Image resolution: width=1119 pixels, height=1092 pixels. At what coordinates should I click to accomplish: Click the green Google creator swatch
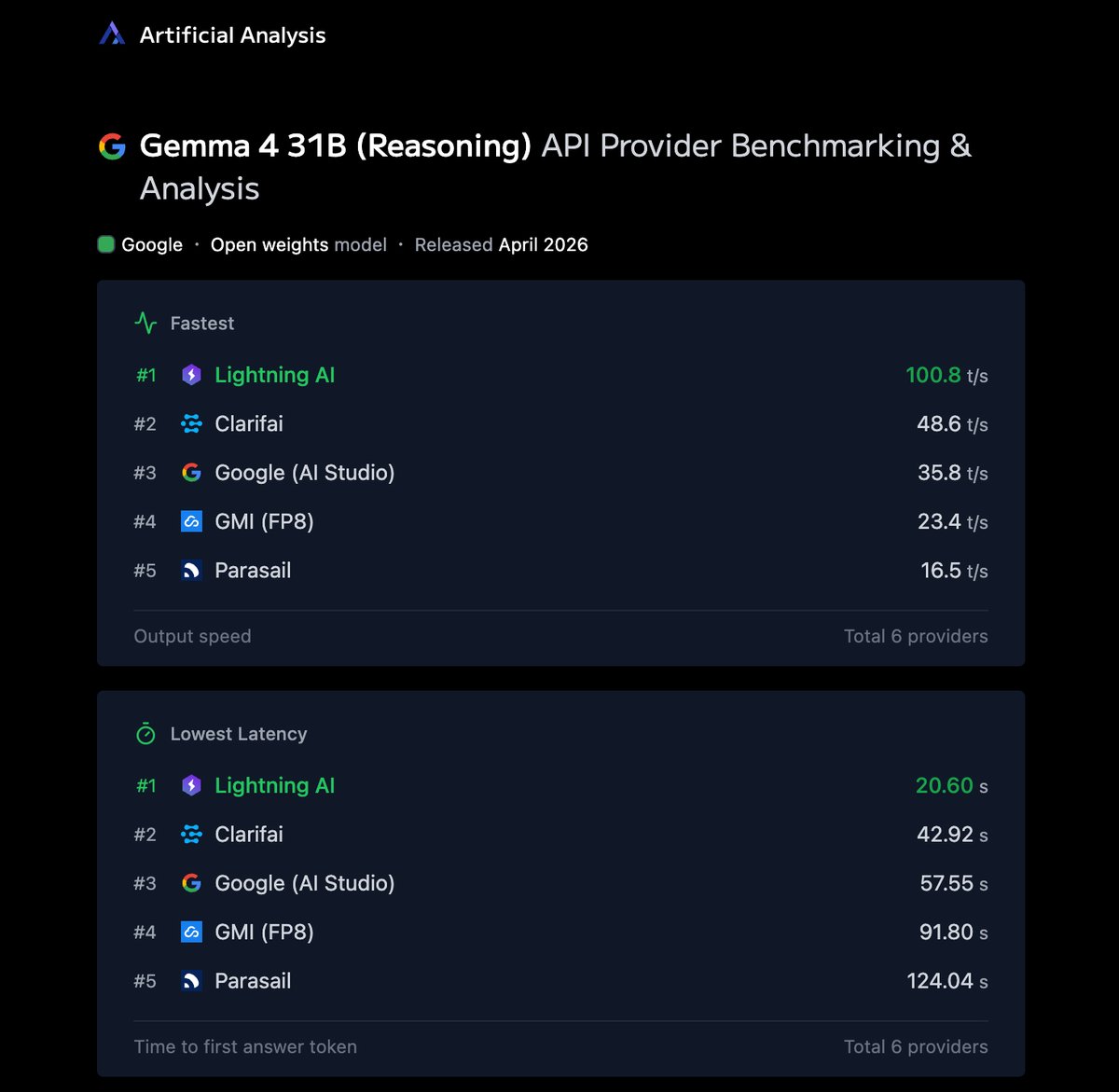[x=106, y=244]
